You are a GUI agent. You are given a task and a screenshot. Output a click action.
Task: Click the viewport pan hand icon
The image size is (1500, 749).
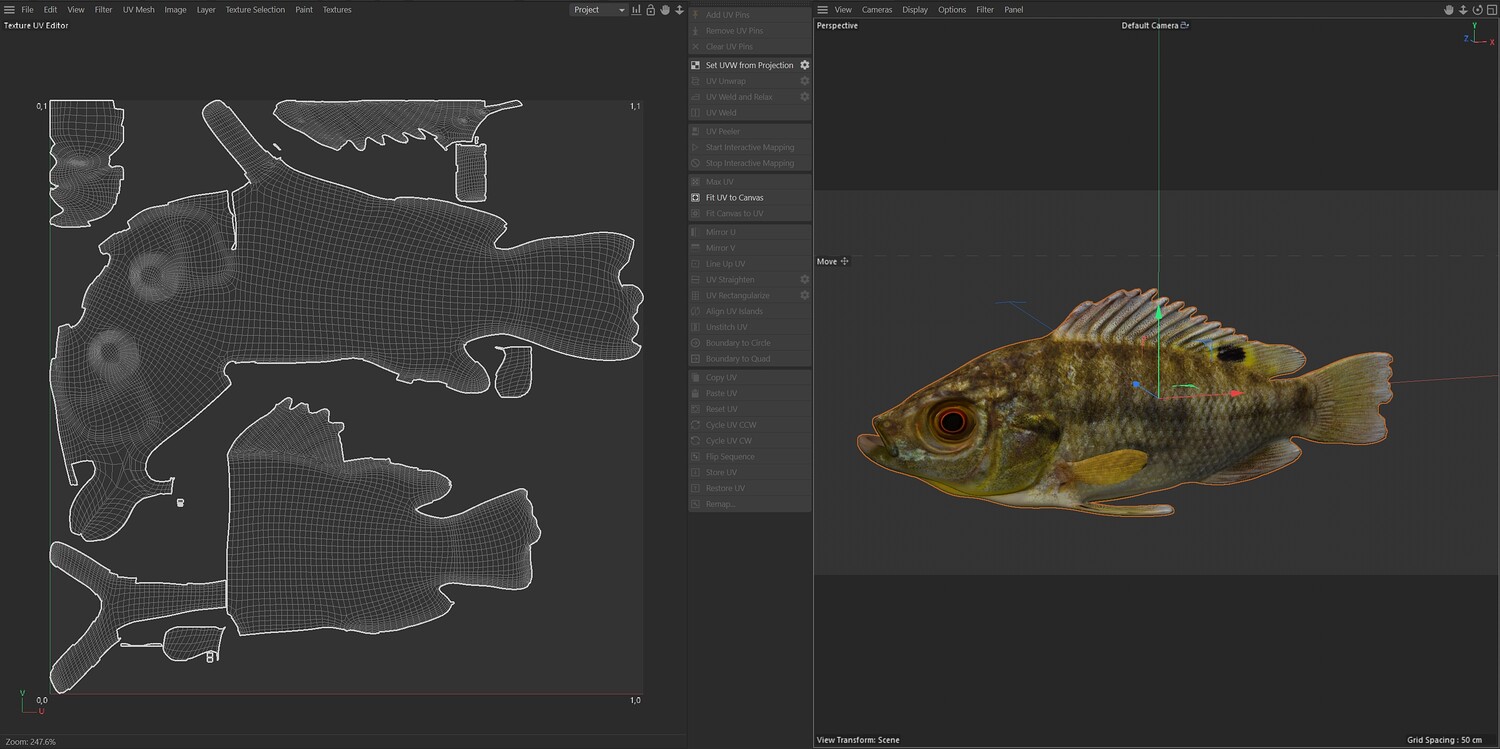point(1448,10)
